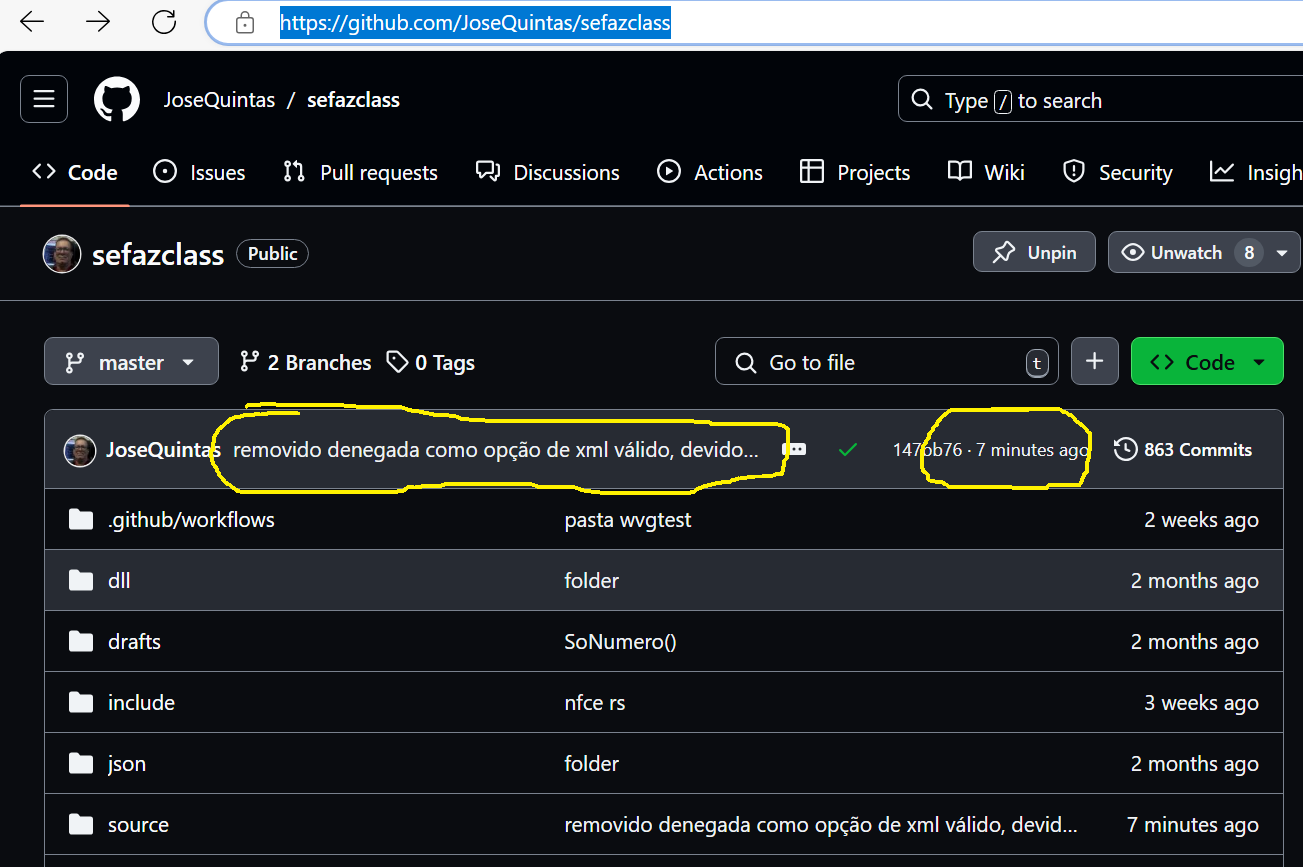Switch to the Code tab
1303x867 pixels.
75,172
